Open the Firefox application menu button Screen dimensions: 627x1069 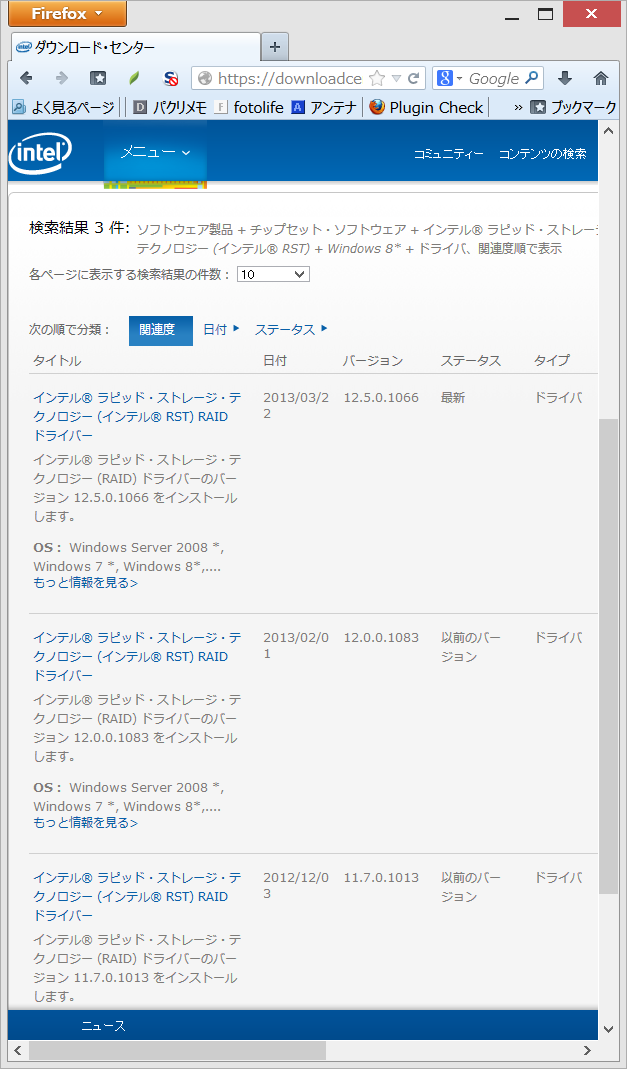pos(67,14)
